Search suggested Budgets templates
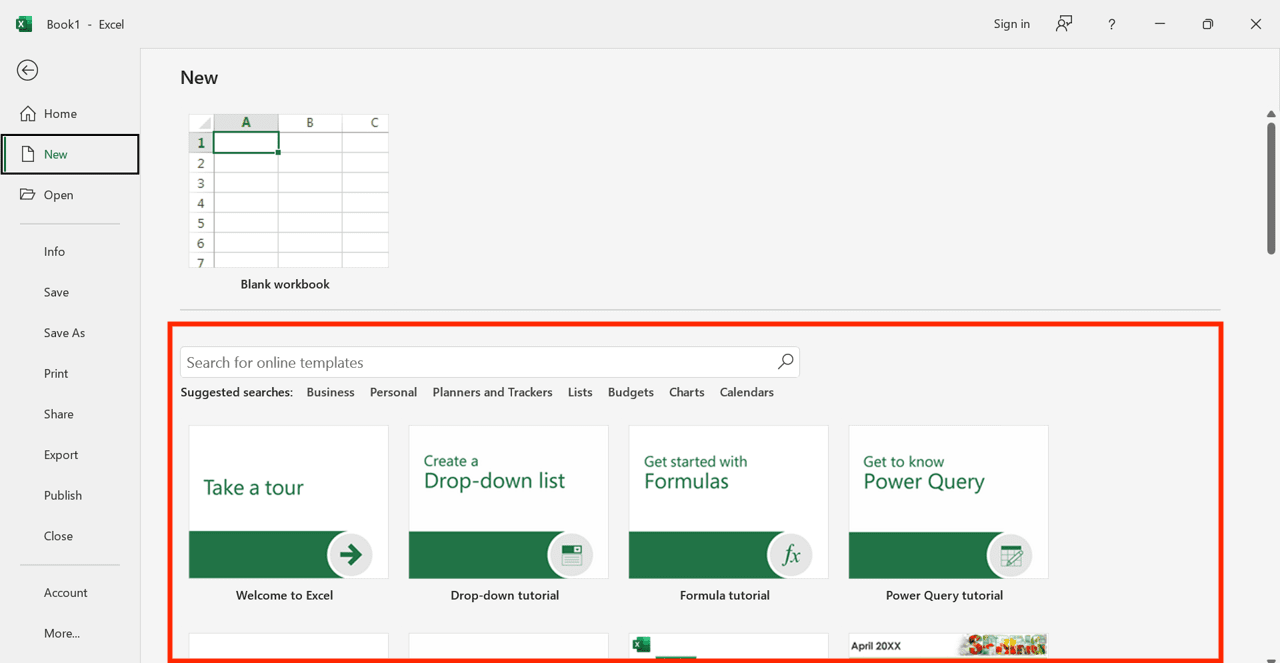 [x=631, y=392]
